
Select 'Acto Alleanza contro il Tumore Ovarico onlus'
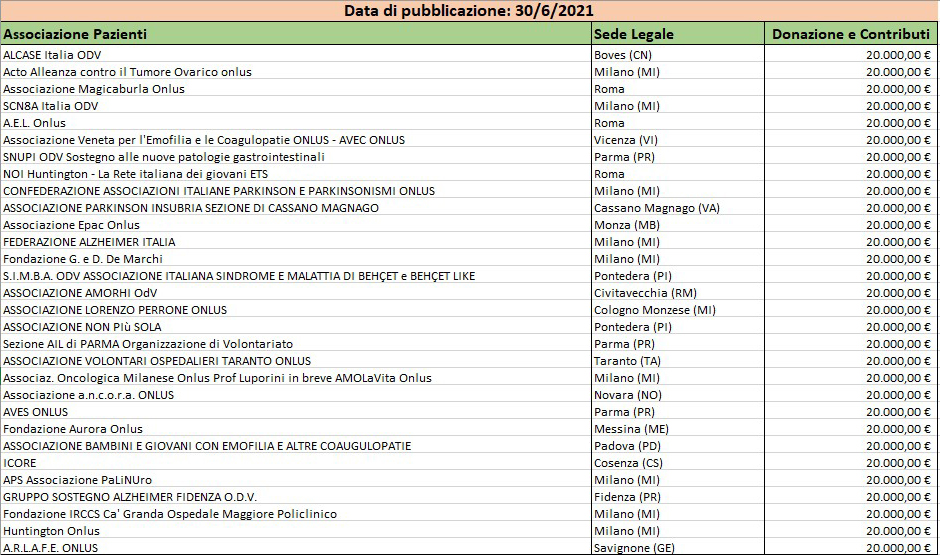[x=296, y=72]
